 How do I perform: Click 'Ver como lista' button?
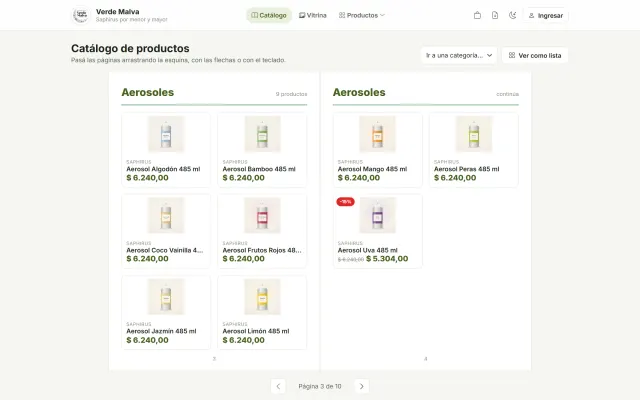click(x=535, y=55)
